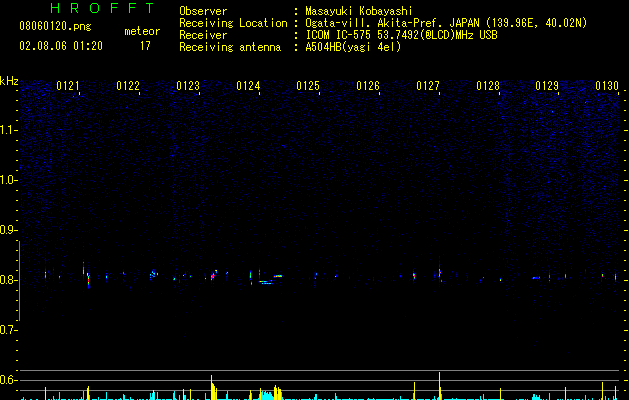629x400 pixels.
Task: Select the A504HB(yagi 4el) antenna text
Action: pyautogui.click(x=353, y=47)
